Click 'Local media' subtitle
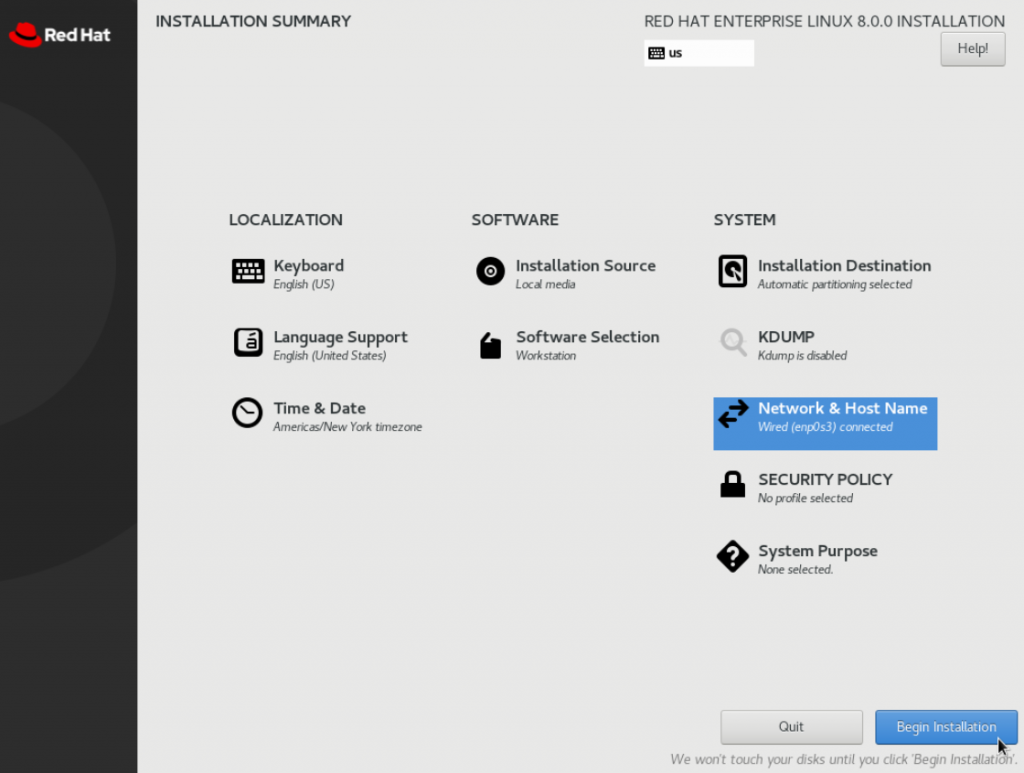This screenshot has width=1024, height=773. [545, 284]
